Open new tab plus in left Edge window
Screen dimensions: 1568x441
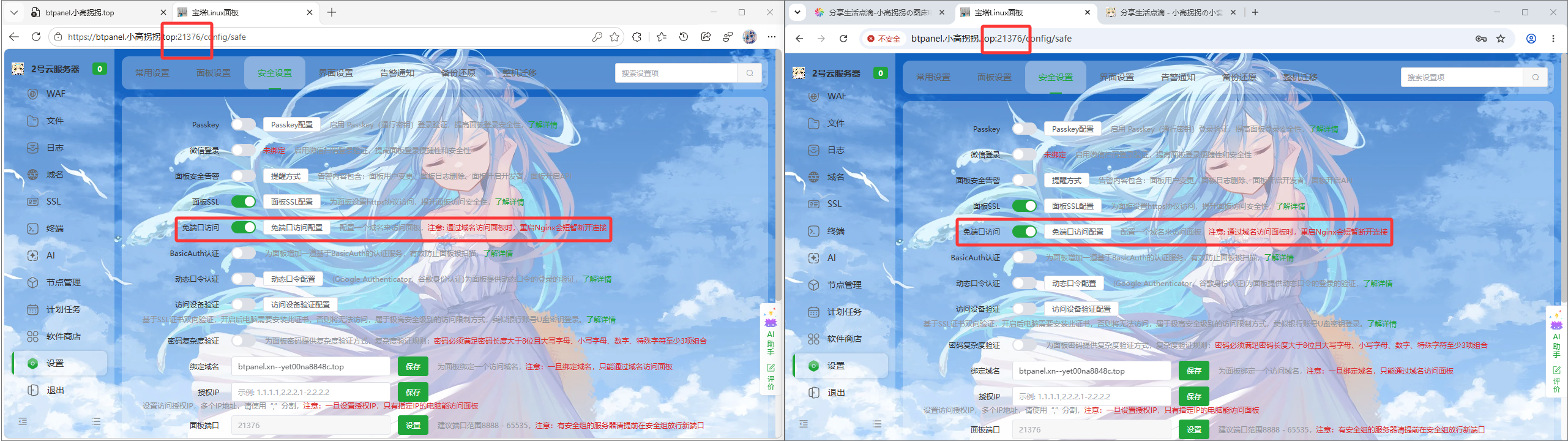(x=332, y=12)
